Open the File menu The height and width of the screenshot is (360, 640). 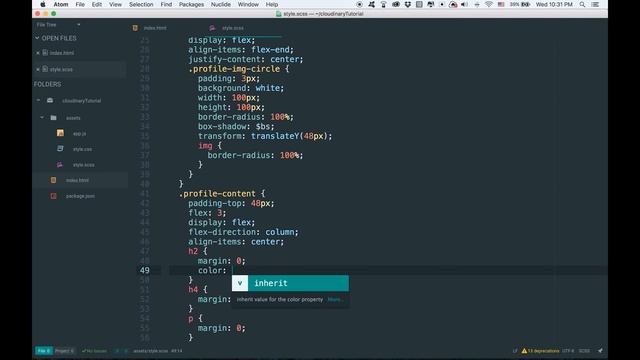point(80,4)
